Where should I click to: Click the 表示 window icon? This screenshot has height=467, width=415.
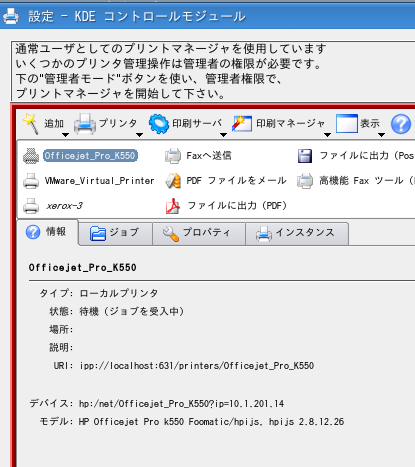click(347, 124)
